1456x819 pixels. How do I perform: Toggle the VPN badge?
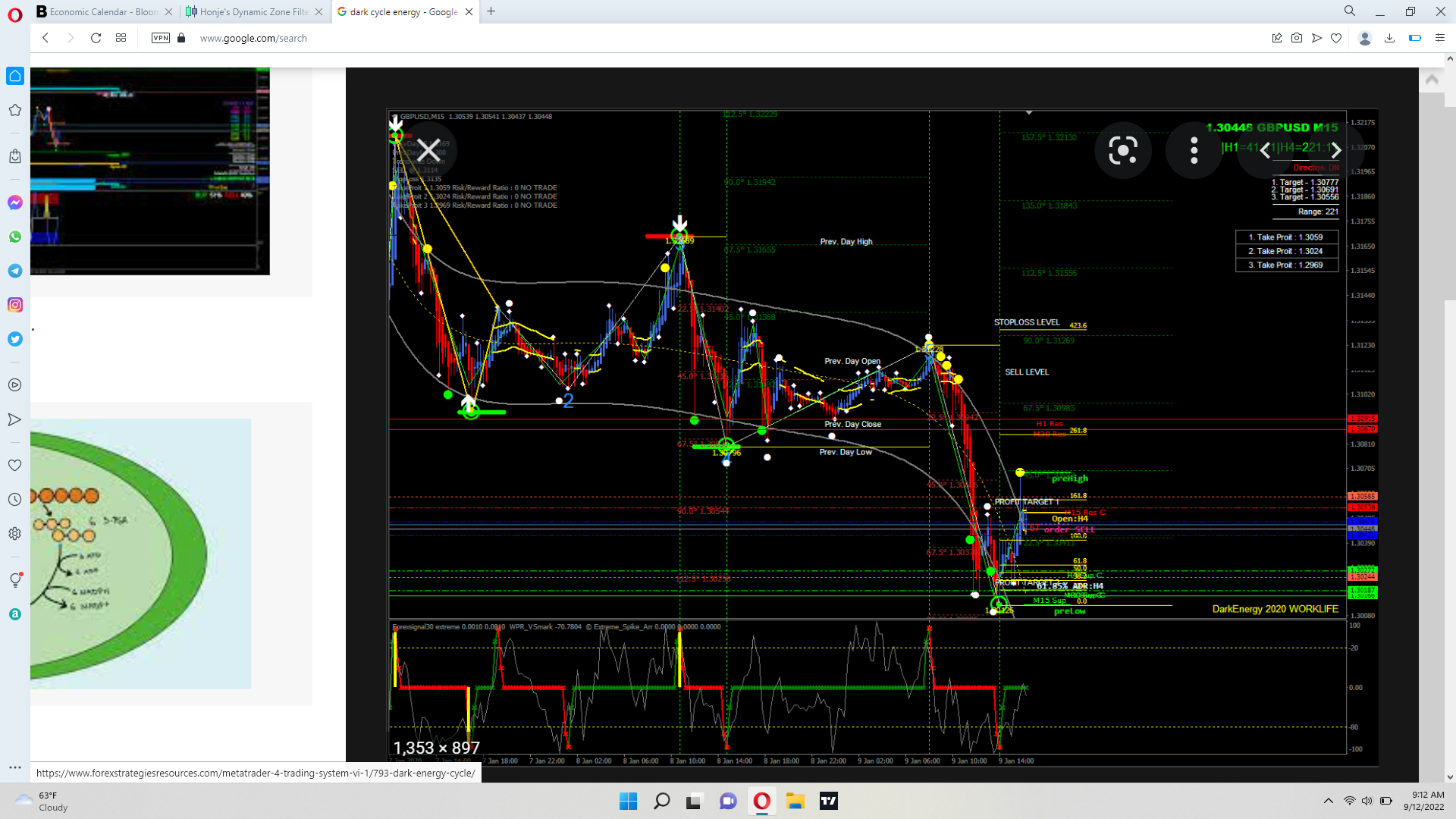[160, 38]
